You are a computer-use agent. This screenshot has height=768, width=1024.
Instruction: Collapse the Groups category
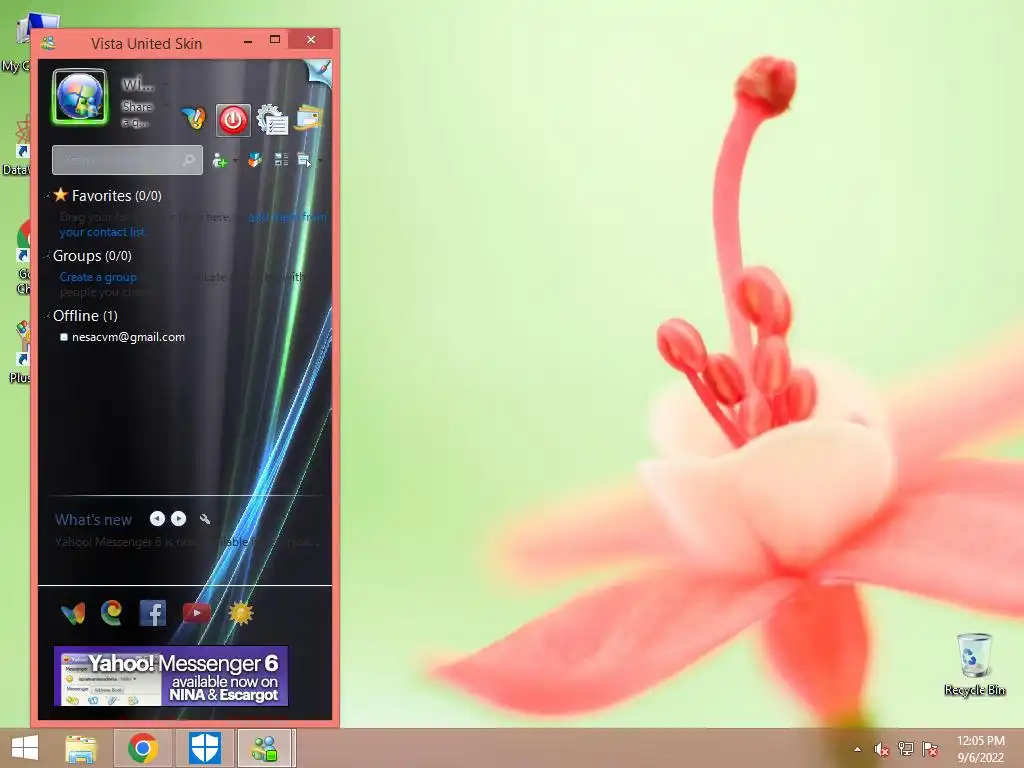click(x=47, y=256)
